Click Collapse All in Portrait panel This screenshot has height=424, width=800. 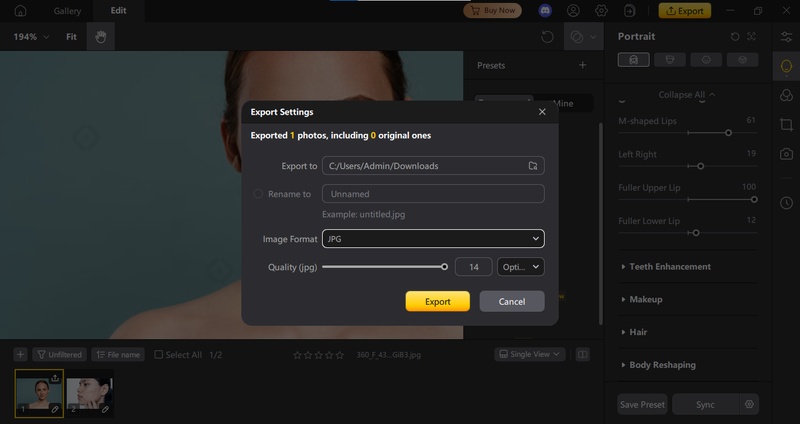point(686,94)
